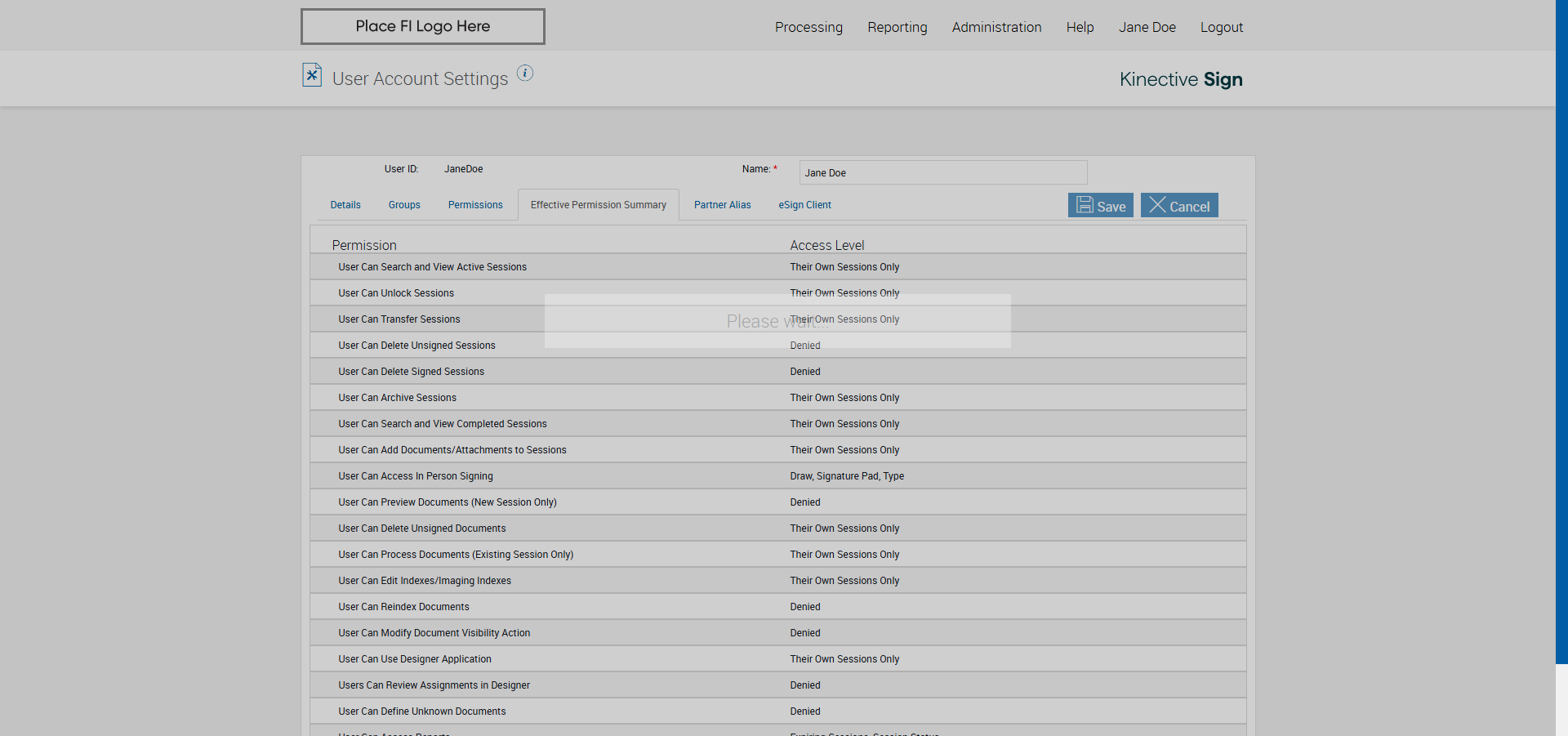Click the vertical page scrollbar
The width and height of the screenshot is (1568, 736).
(x=1561, y=327)
